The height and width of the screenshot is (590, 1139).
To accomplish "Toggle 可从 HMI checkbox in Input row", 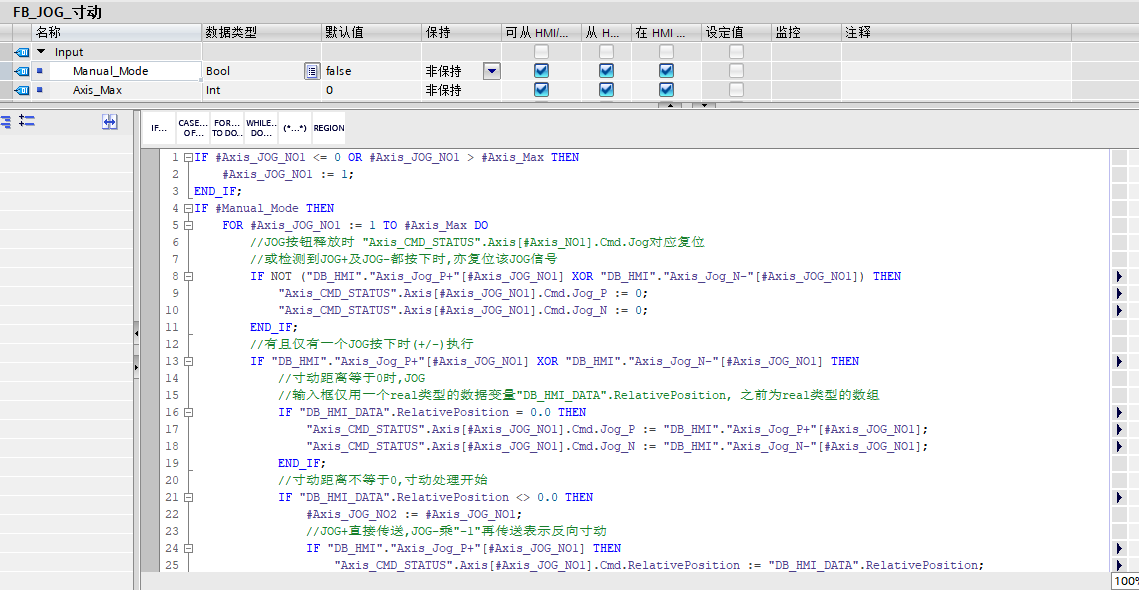I will [x=541, y=52].
